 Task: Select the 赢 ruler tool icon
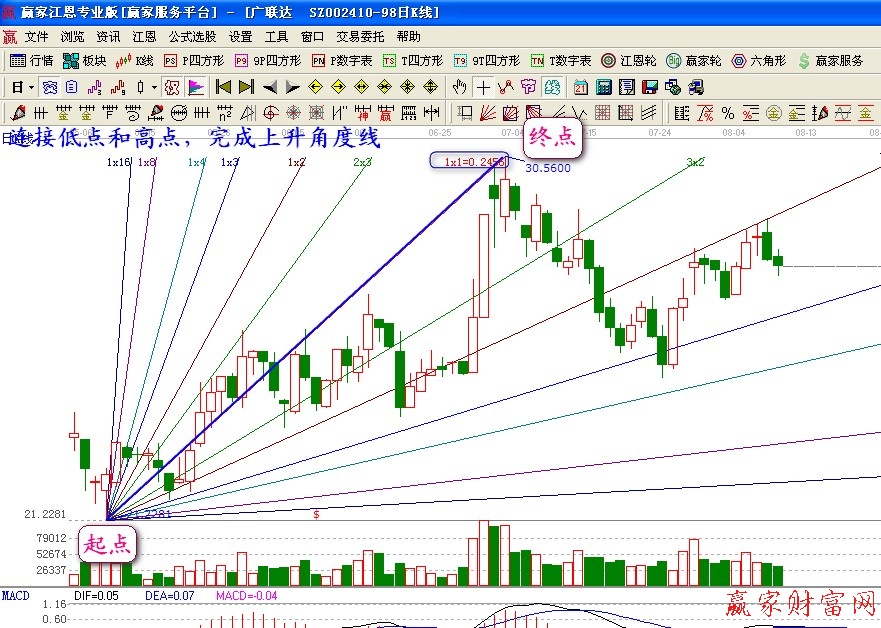click(x=385, y=113)
